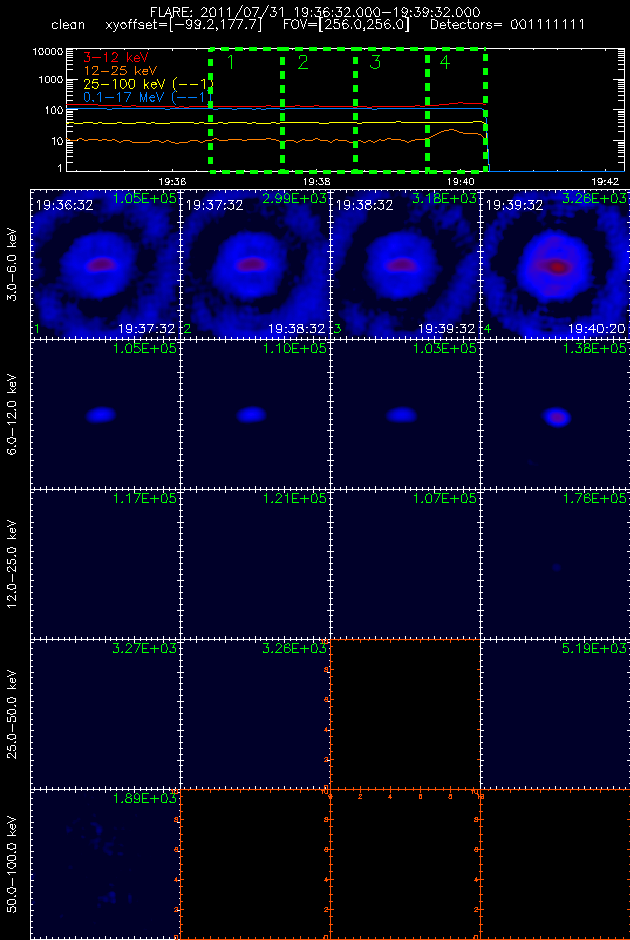
Task: Click the 3.27E+03 peak value
Action: coord(145,648)
